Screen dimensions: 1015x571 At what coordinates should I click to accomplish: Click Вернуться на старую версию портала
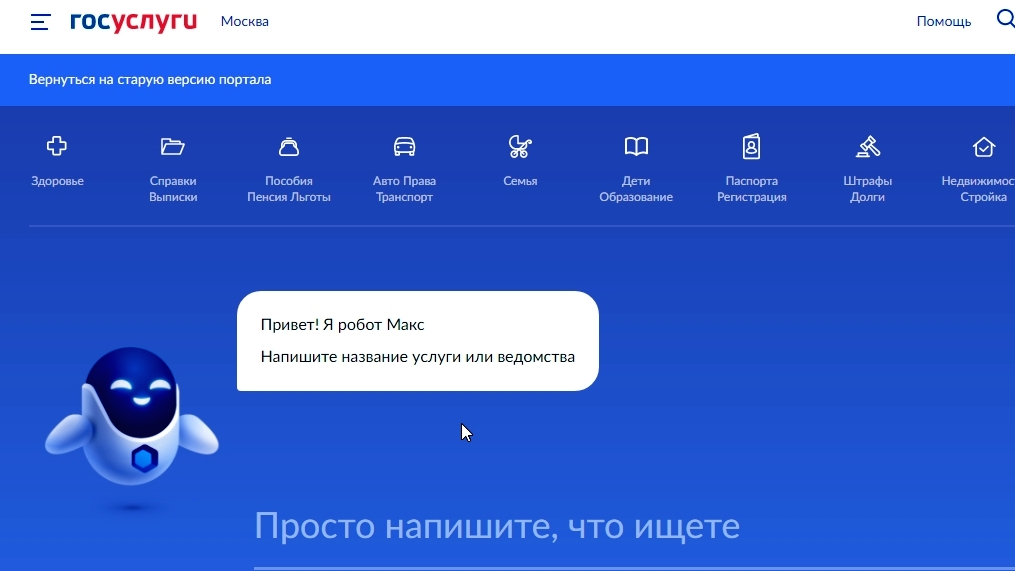(150, 80)
